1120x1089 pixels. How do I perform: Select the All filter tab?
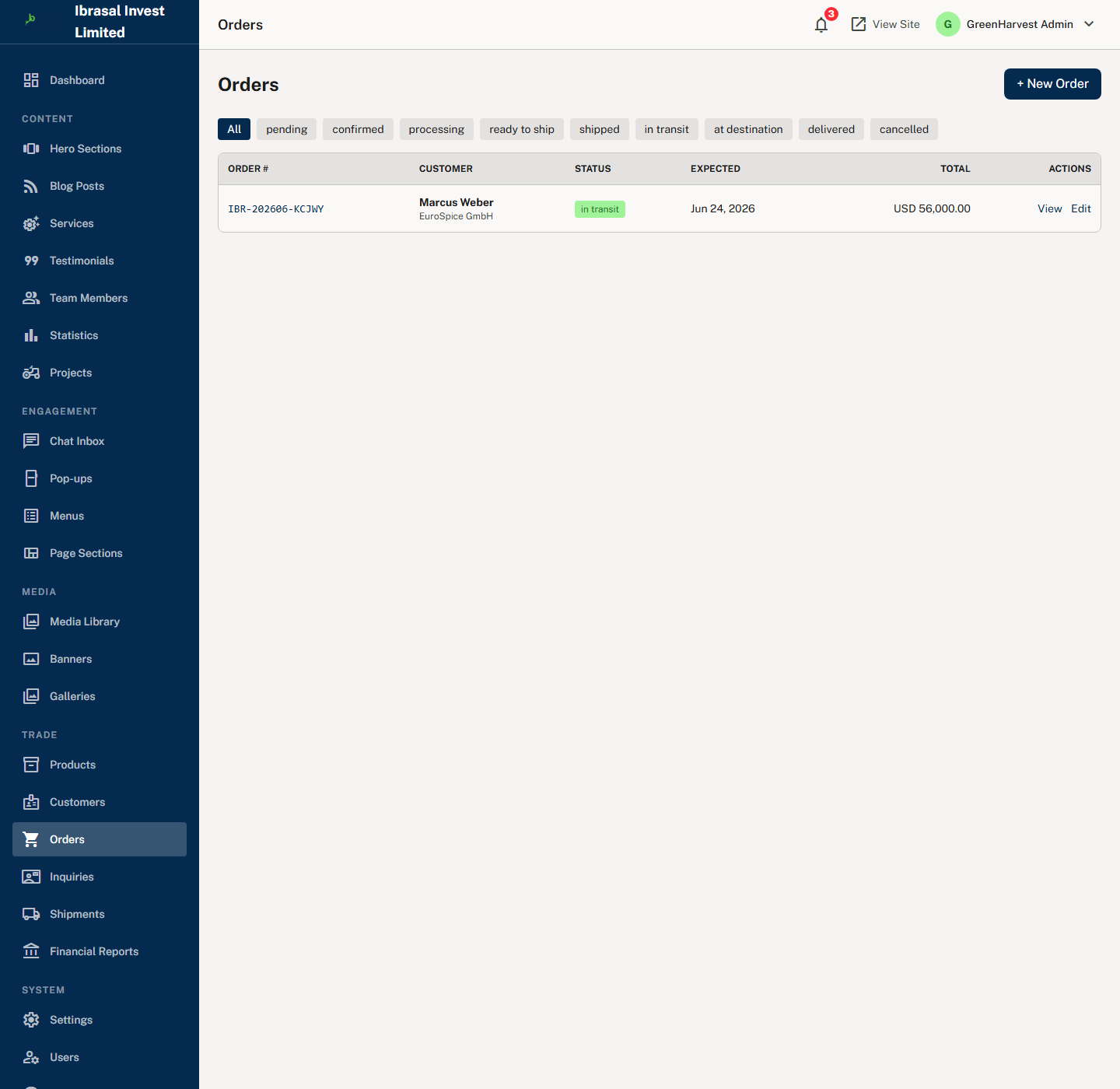pyautogui.click(x=234, y=129)
